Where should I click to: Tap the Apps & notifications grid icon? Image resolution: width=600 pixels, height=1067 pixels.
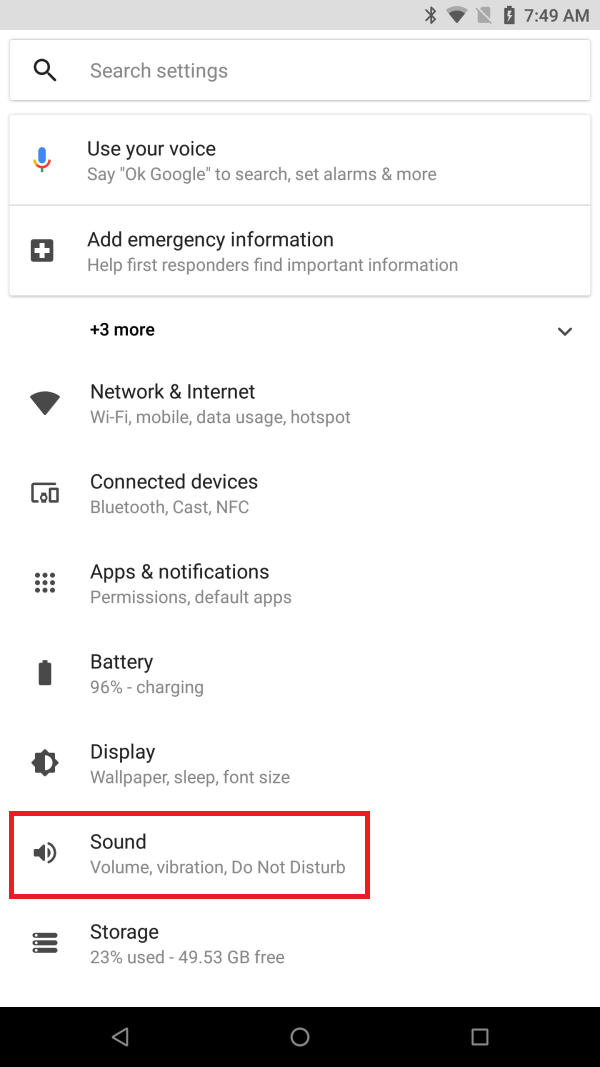point(45,582)
